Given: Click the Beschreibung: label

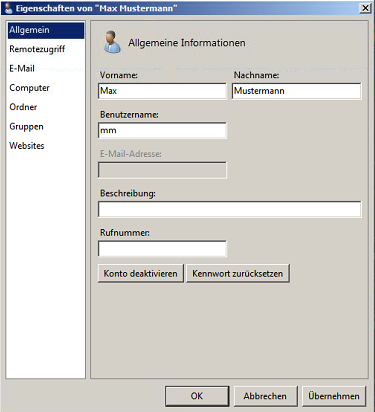Looking at the screenshot, I should (x=128, y=193).
